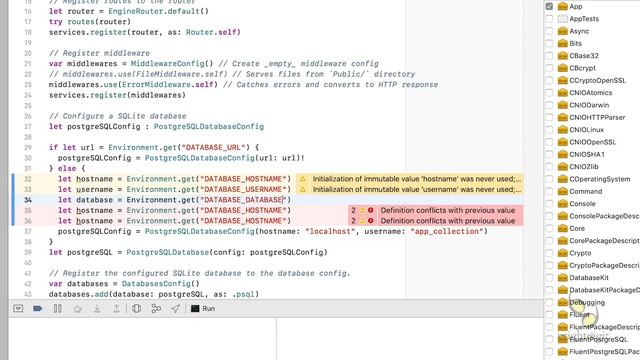Click line number 29 in gutter

[x=27, y=147]
